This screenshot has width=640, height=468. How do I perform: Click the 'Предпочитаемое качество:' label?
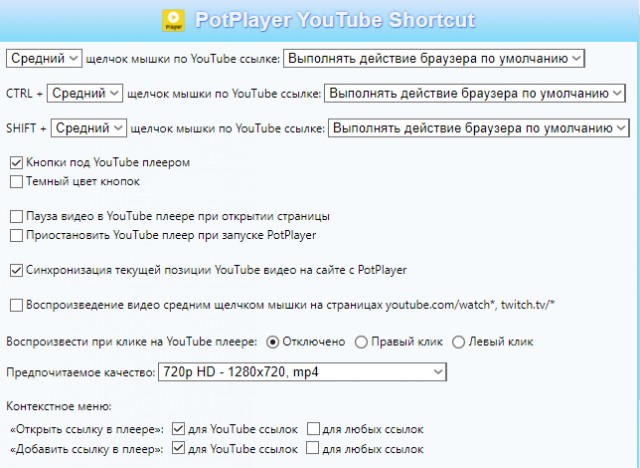(x=81, y=373)
